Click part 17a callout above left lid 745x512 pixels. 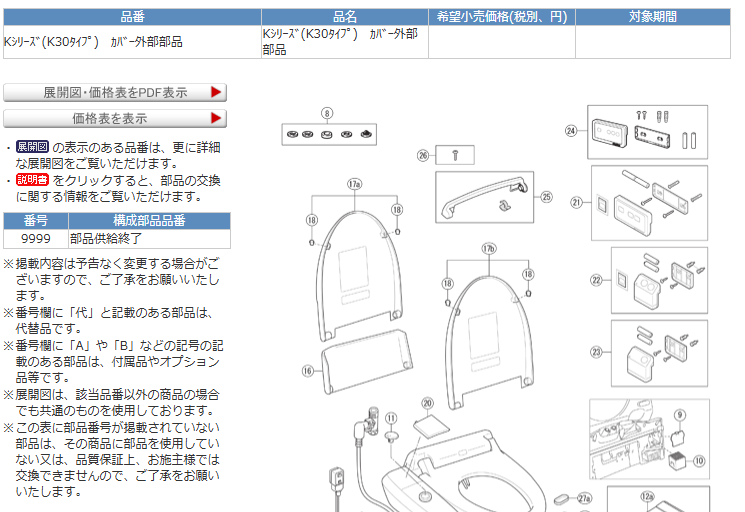click(x=354, y=184)
